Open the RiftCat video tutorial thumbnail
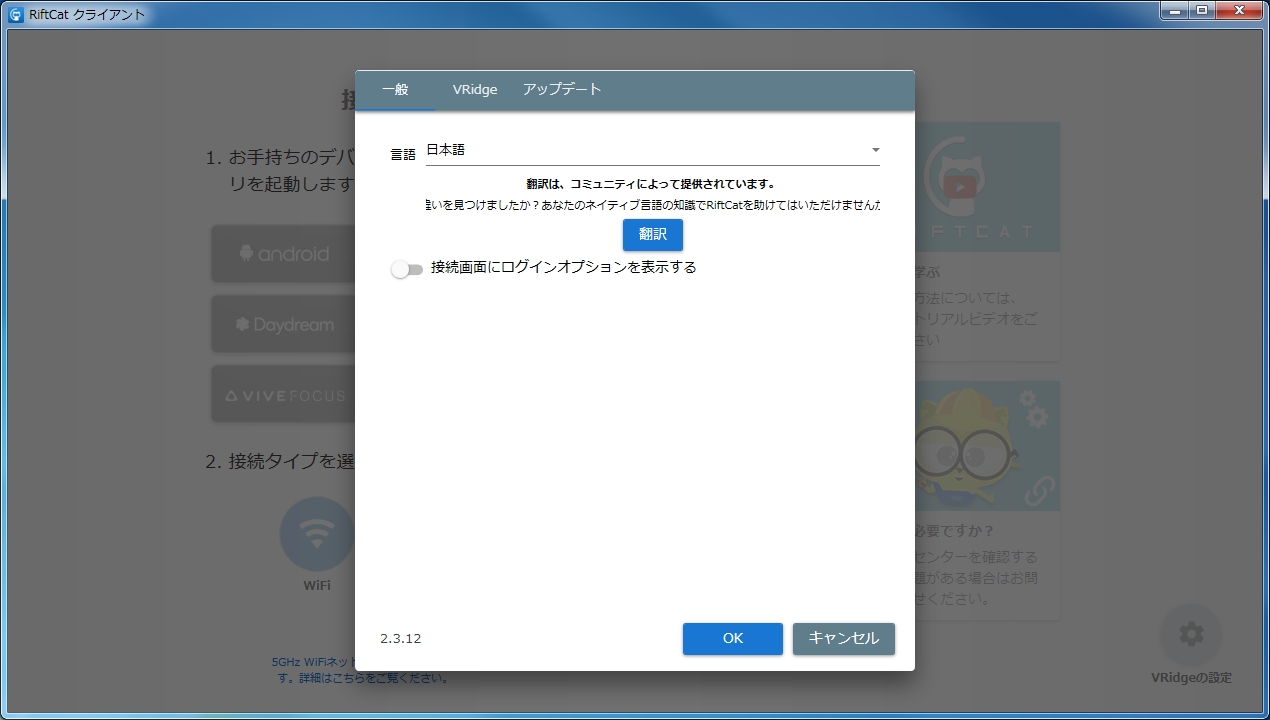This screenshot has width=1270, height=720. click(x=987, y=187)
